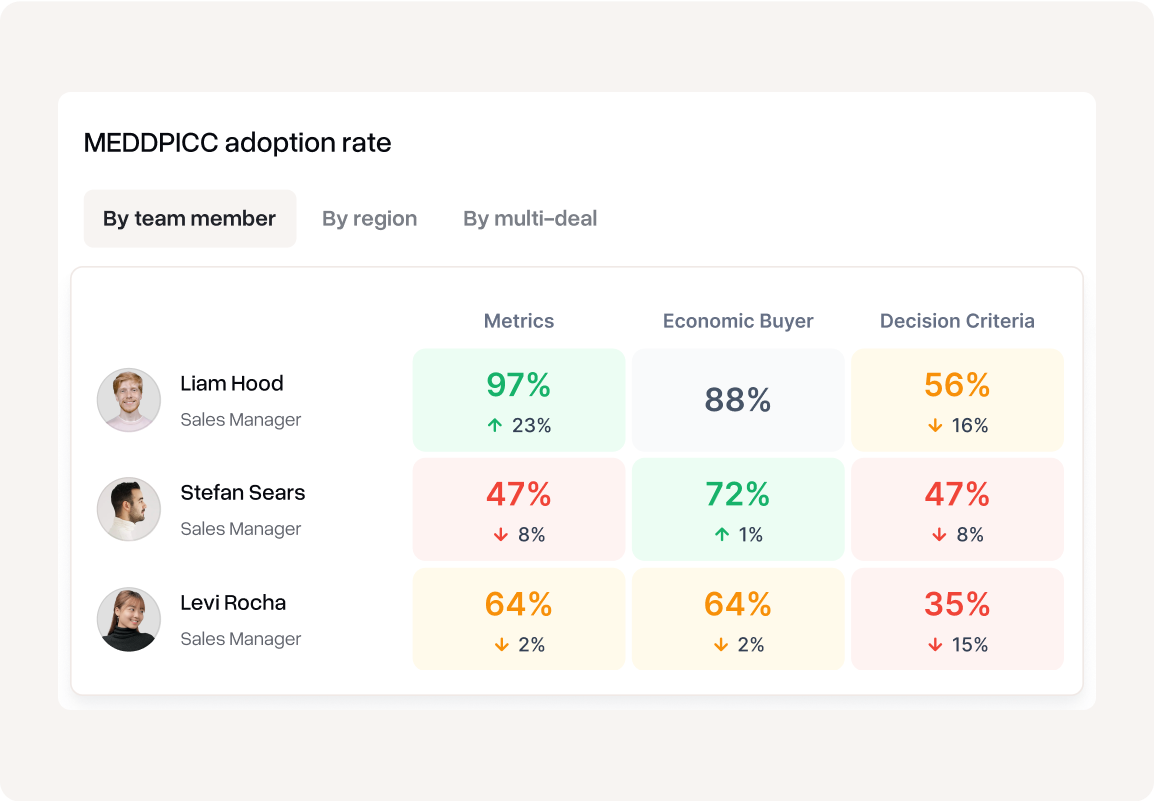The width and height of the screenshot is (1154, 801).
Task: Open Liam Hood's 97% Metrics cell
Action: pyautogui.click(x=518, y=399)
